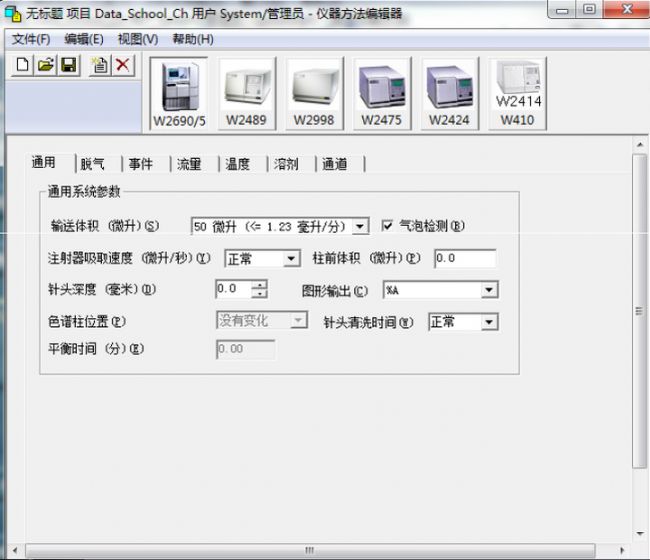Switch to the 温度 tab
This screenshot has width=650, height=560.
tap(237, 164)
